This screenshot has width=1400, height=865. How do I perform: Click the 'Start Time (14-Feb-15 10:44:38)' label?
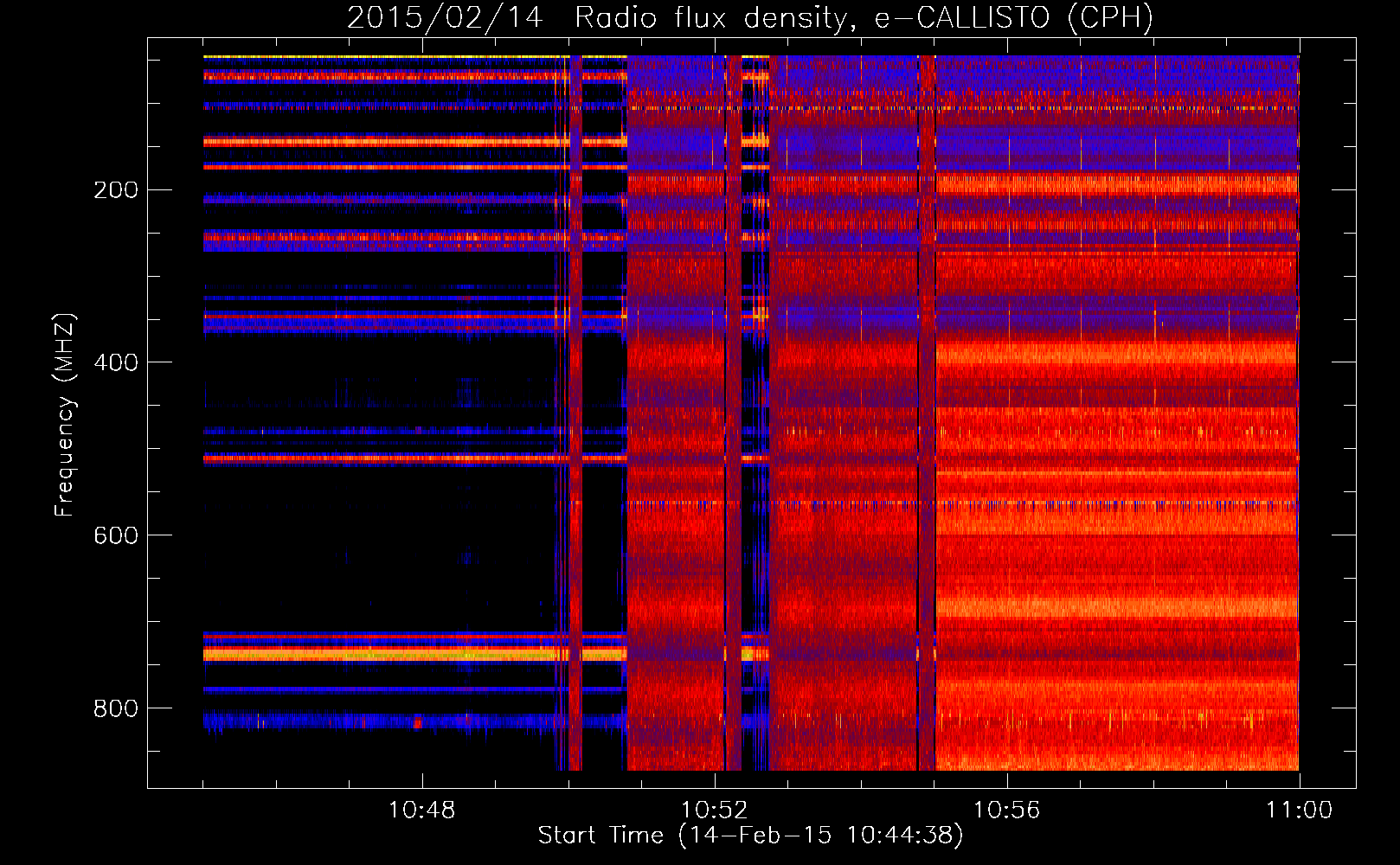point(750,836)
